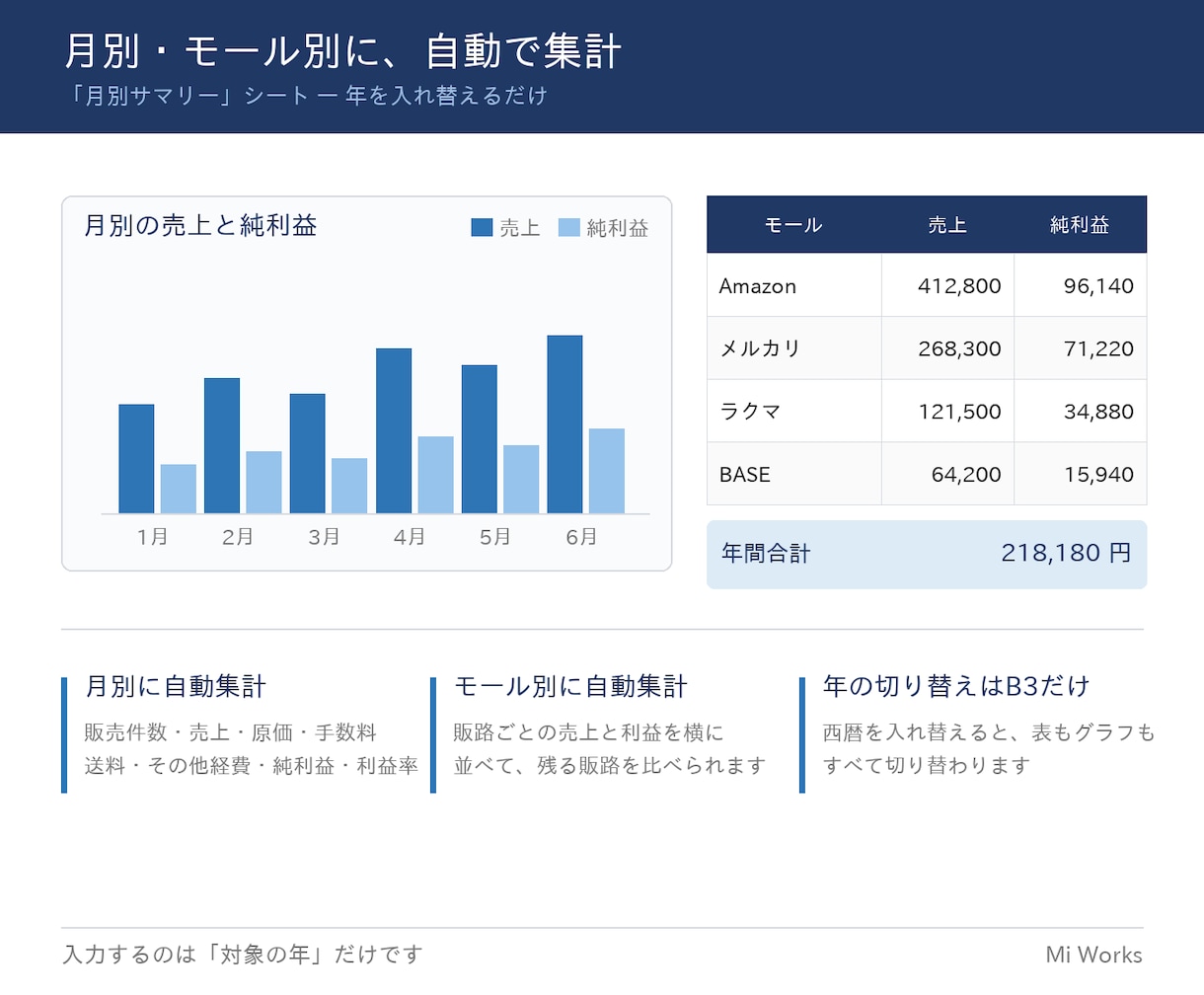Click the line 販路ごとの売上と利益を横に
The width and height of the screenshot is (1204, 995).
click(589, 732)
